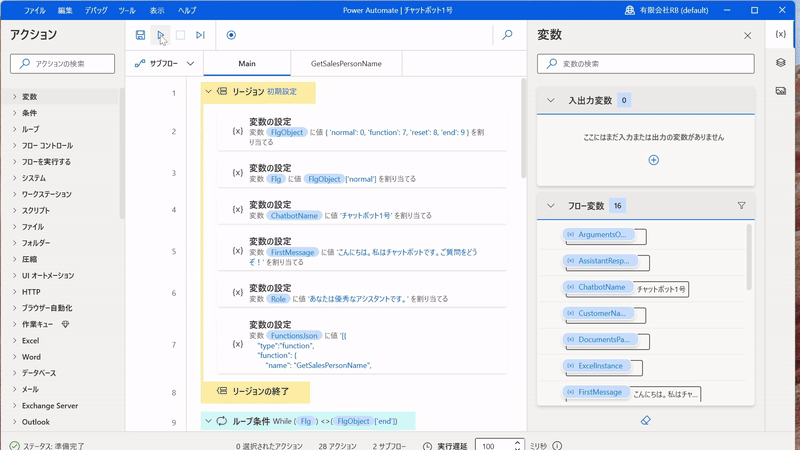Collapse the リージョン 初期設定 block
This screenshot has height=450, width=800.
pos(209,92)
